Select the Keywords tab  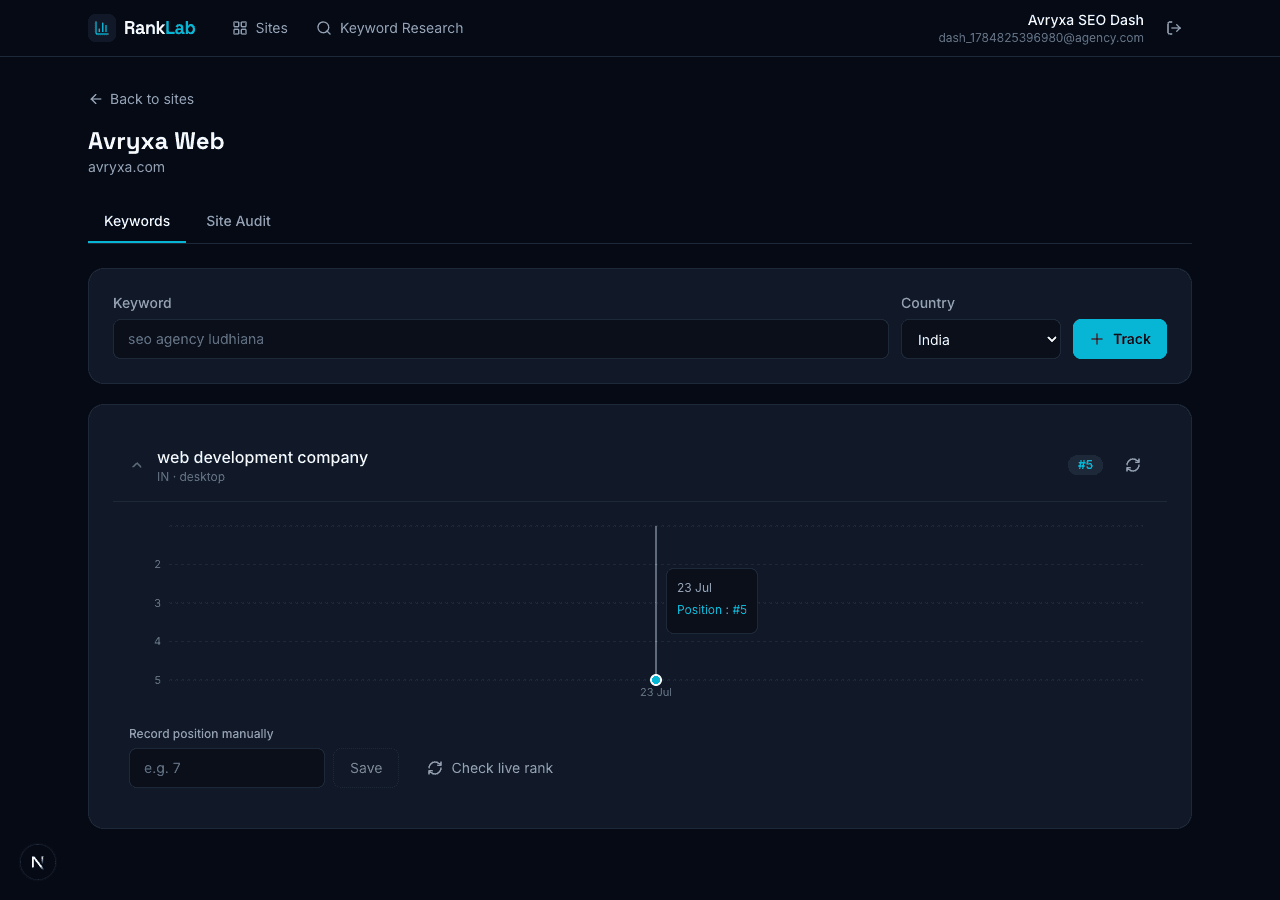tap(137, 221)
